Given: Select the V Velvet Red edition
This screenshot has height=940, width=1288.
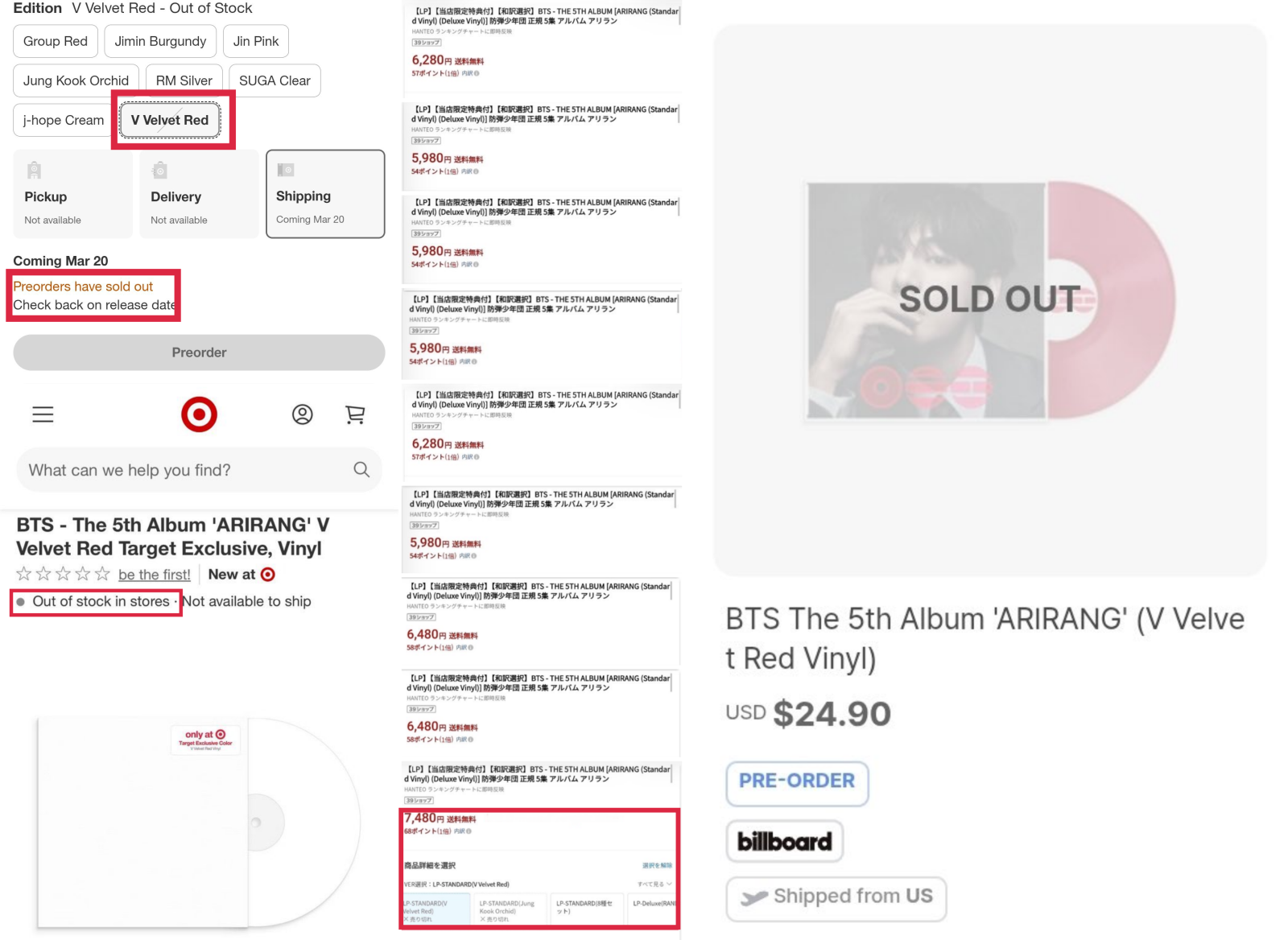Looking at the screenshot, I should click(170, 120).
